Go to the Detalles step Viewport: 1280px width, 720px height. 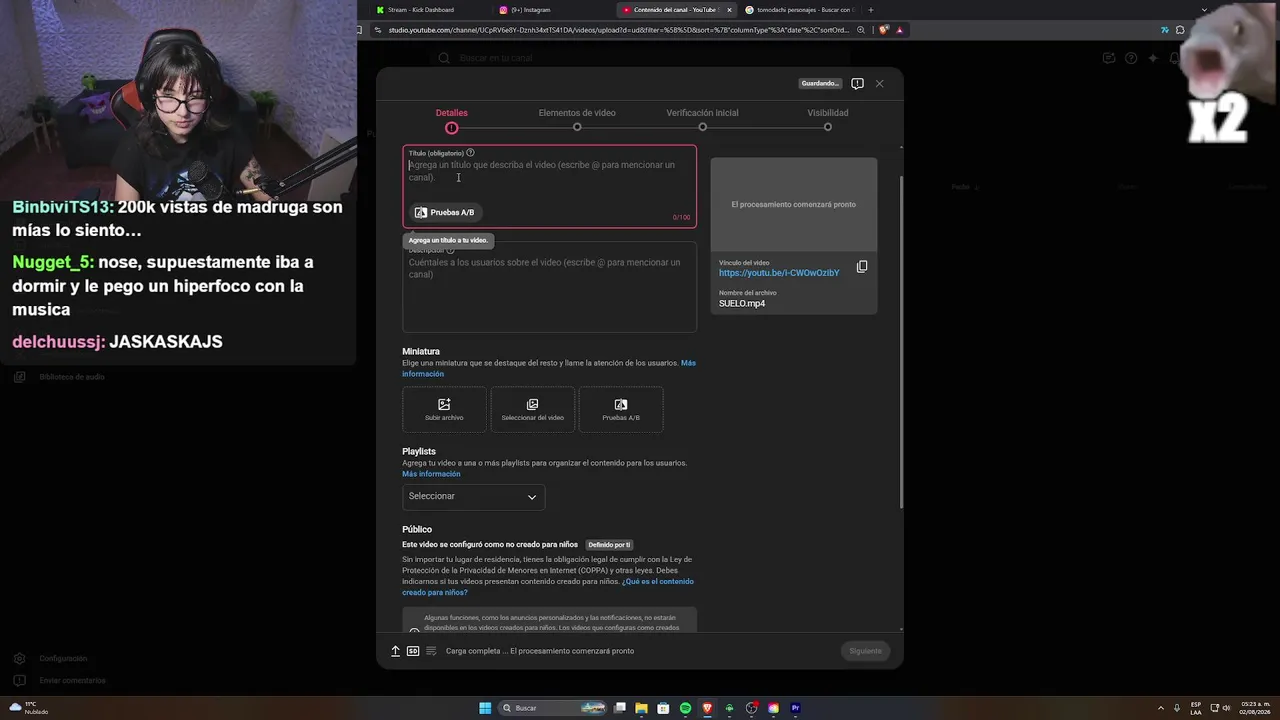[x=452, y=119]
